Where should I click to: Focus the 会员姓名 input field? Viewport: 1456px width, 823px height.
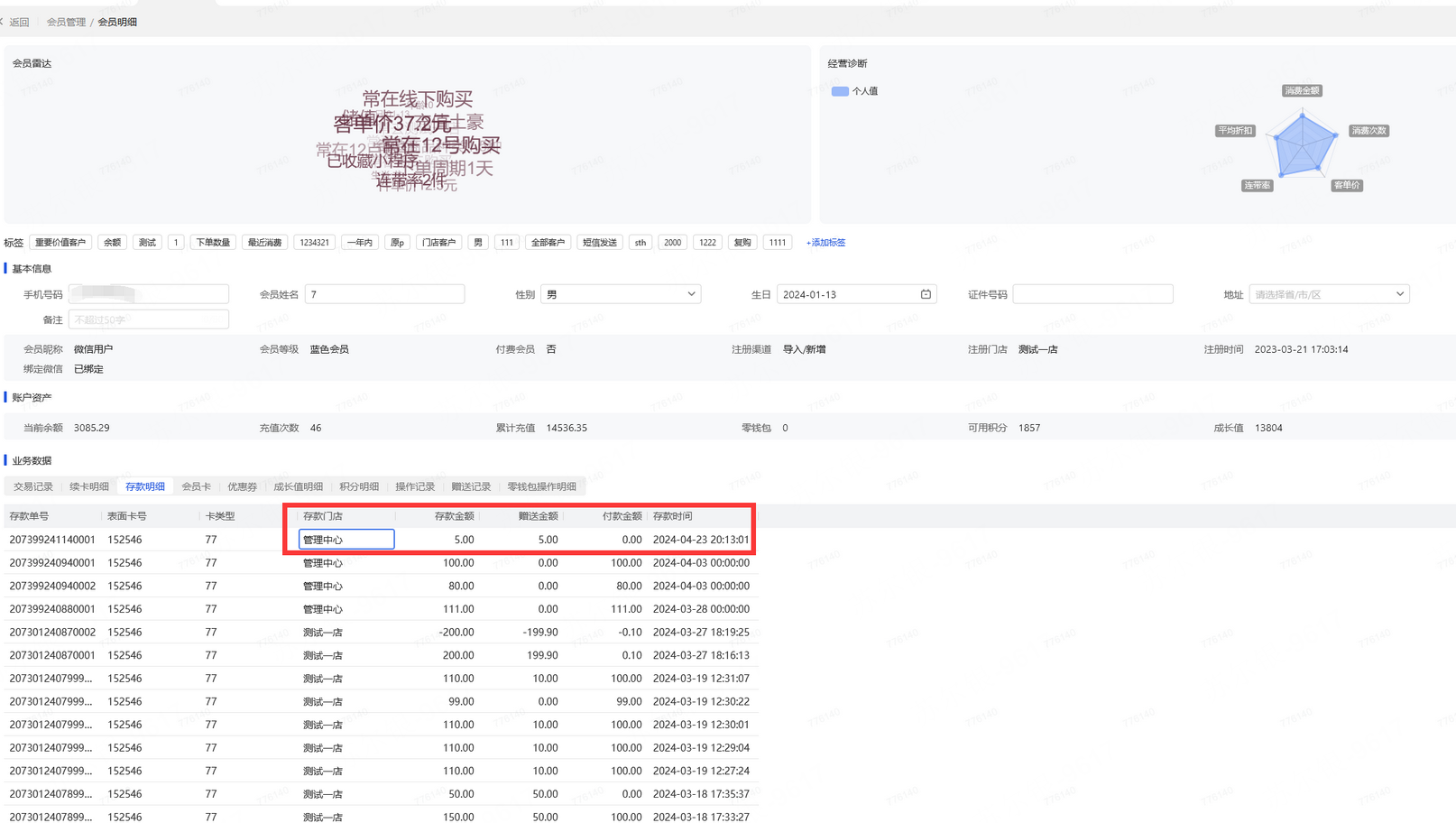(384, 294)
